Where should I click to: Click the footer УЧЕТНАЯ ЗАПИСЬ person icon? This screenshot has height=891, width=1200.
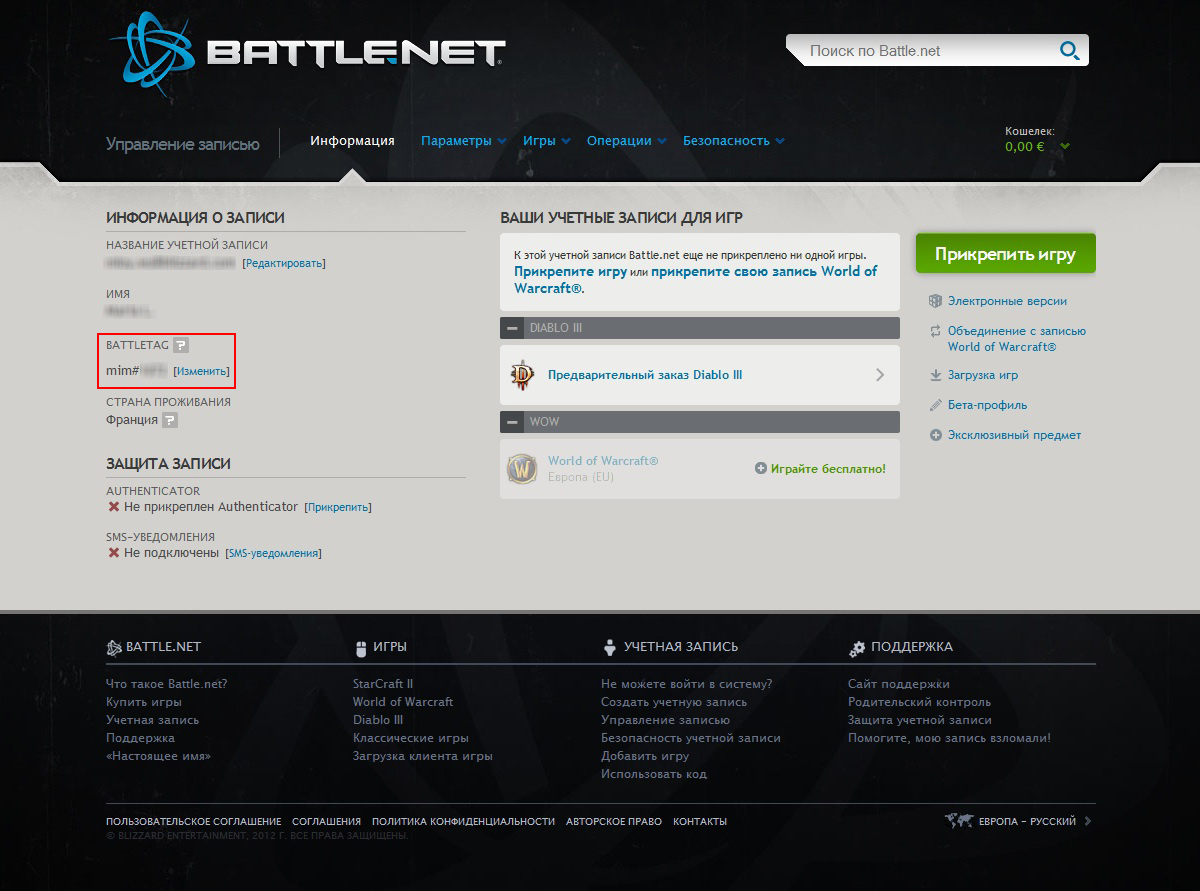click(609, 647)
